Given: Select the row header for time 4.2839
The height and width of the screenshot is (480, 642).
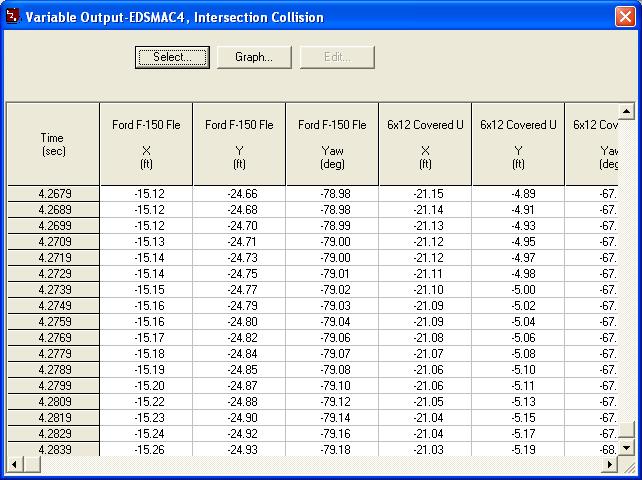Looking at the screenshot, I should point(53,450).
